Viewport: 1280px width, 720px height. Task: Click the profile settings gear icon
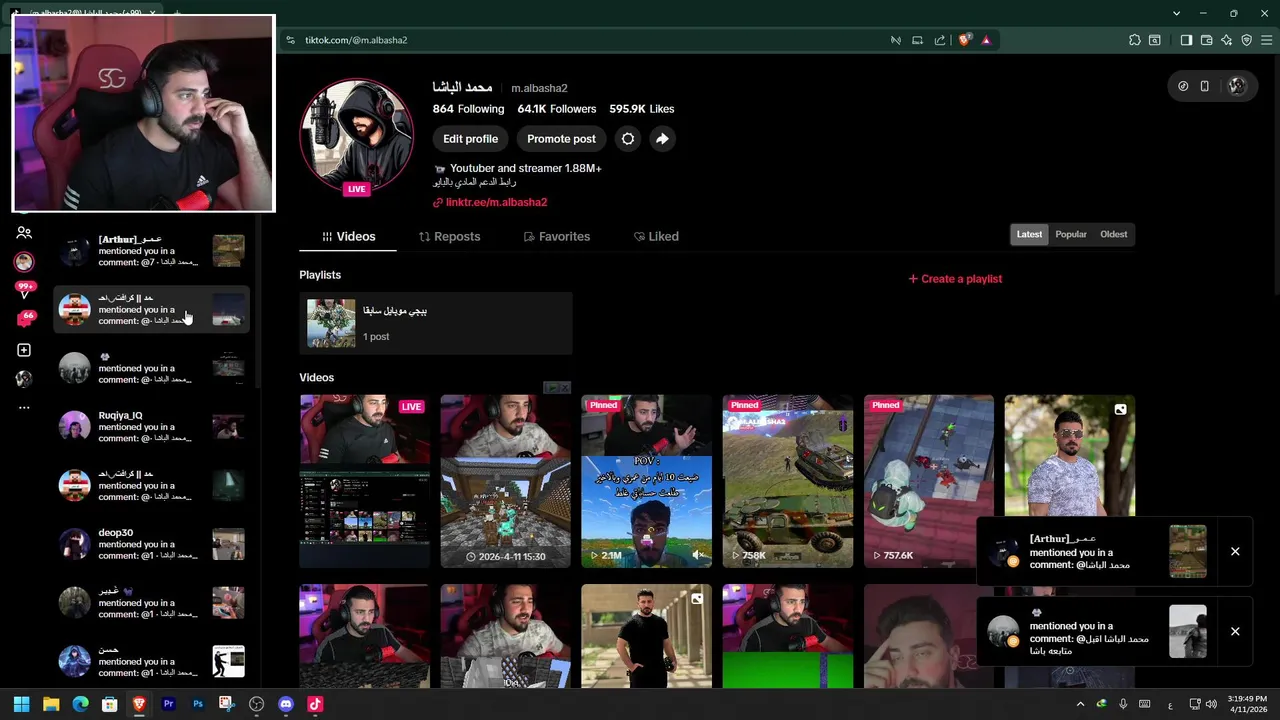628,139
